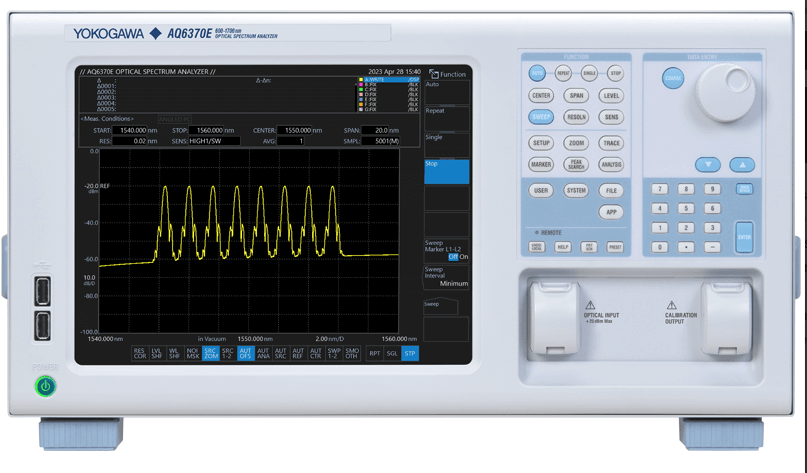Toggle the AUT OFS status indicator
This screenshot has height=473, width=807.
pyautogui.click(x=246, y=353)
